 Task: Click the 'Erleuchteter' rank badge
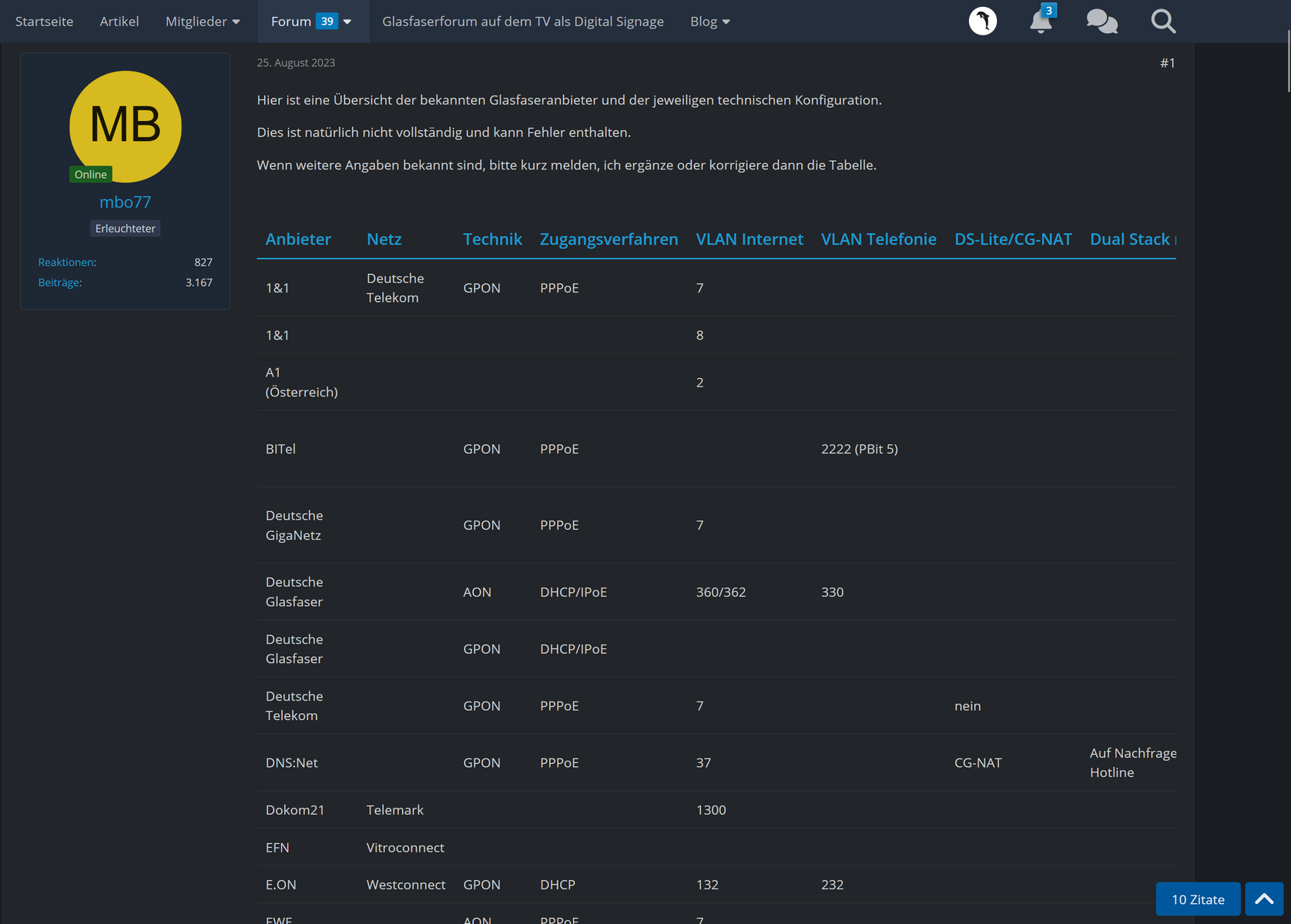(126, 229)
